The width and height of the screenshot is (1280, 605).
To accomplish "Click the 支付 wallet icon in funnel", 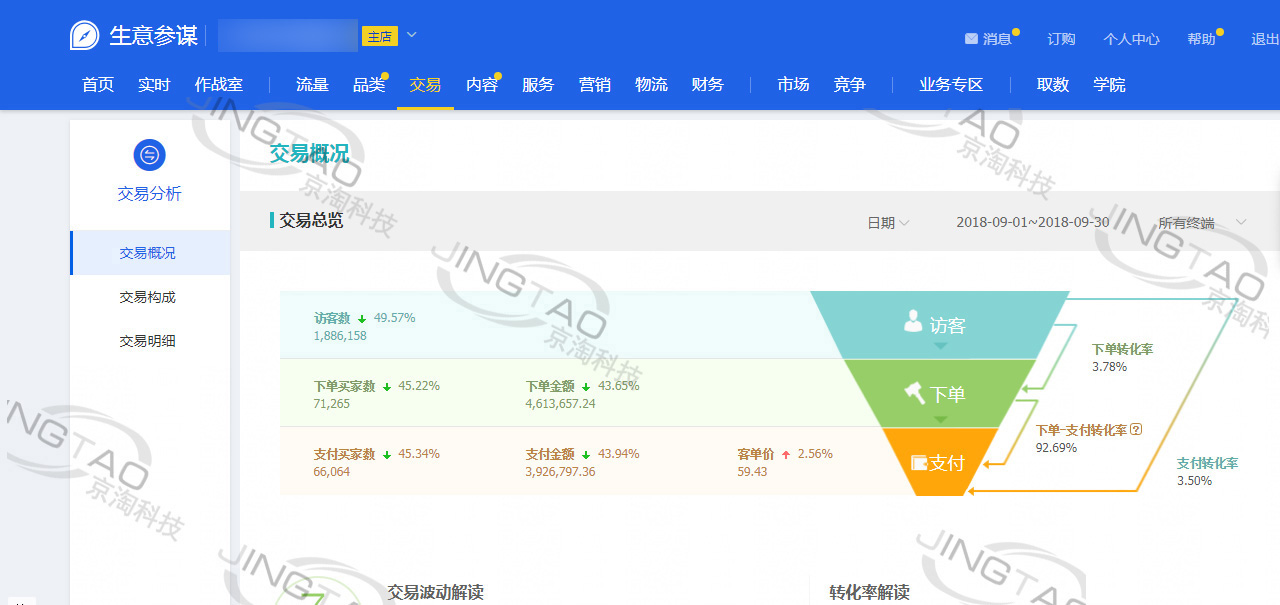I will (x=919, y=463).
